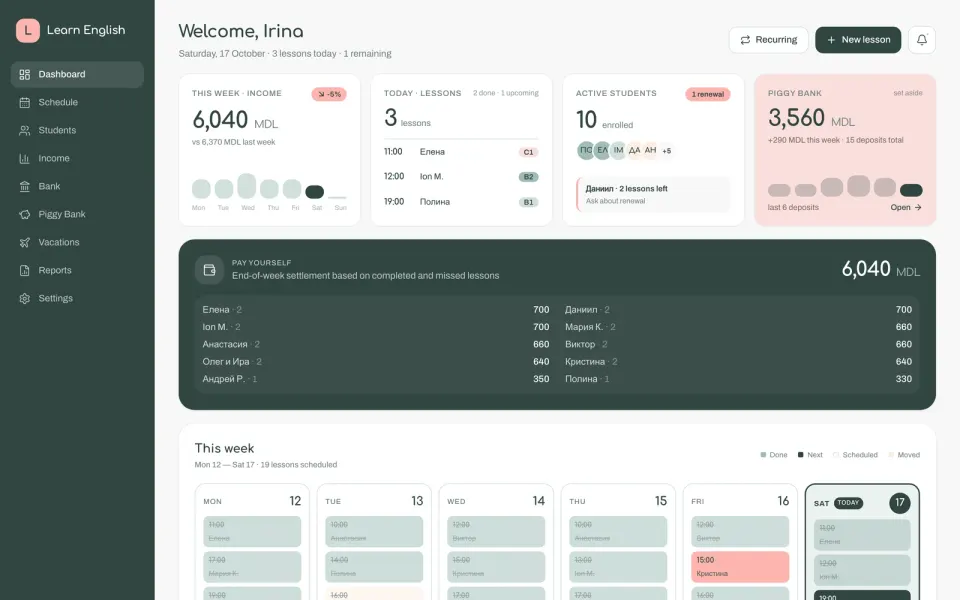Click the Recurring button
The width and height of the screenshot is (960, 600).
pos(768,40)
